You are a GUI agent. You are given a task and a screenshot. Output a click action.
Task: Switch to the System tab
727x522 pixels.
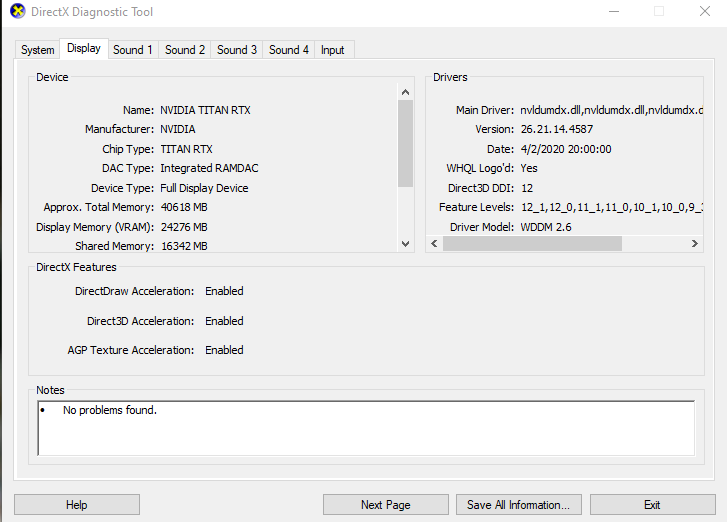pyautogui.click(x=38, y=50)
